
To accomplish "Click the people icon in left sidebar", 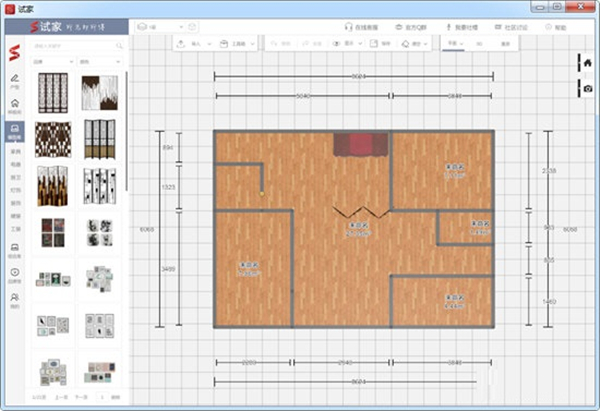I will pyautogui.click(x=15, y=295).
